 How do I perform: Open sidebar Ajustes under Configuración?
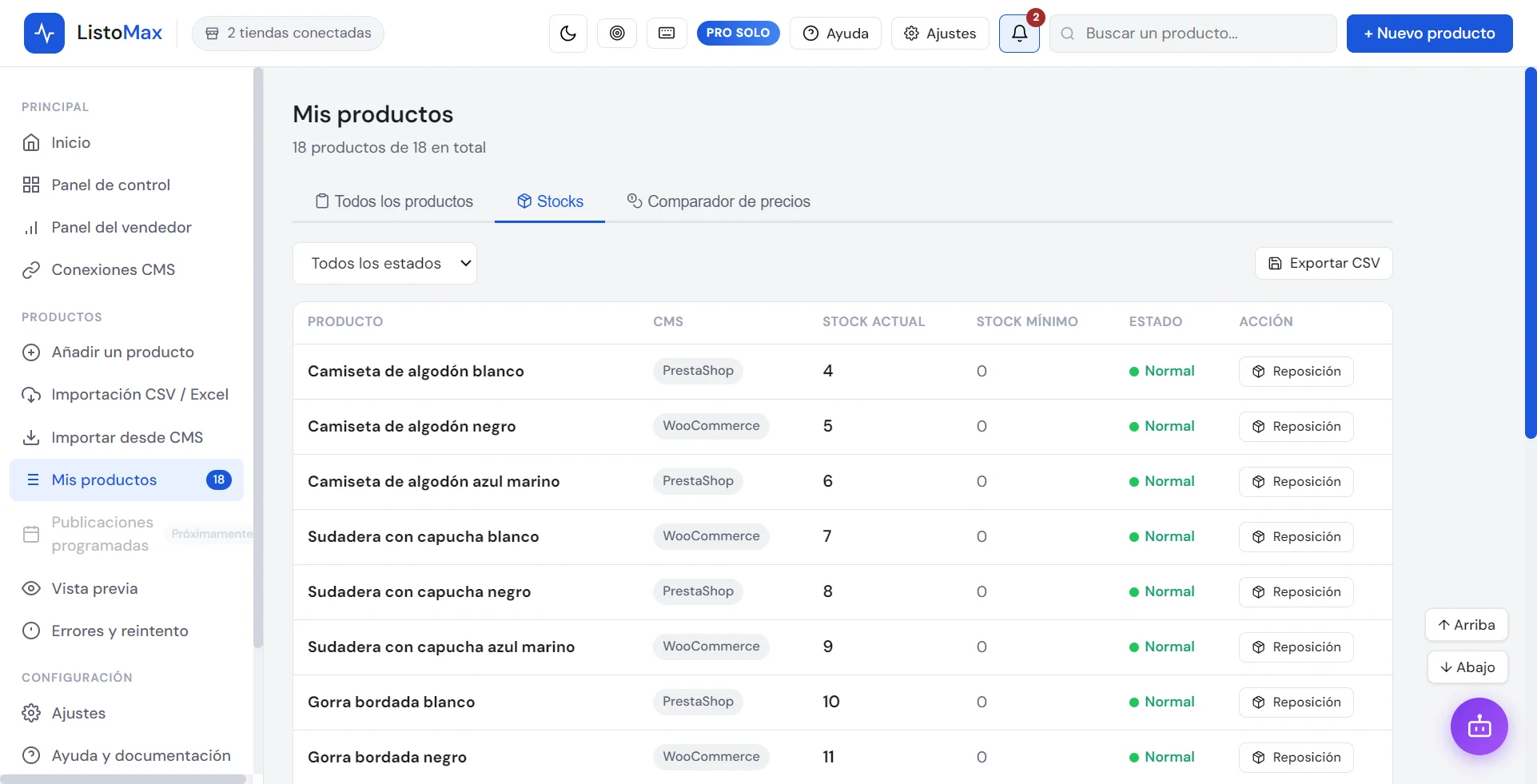click(x=127, y=713)
